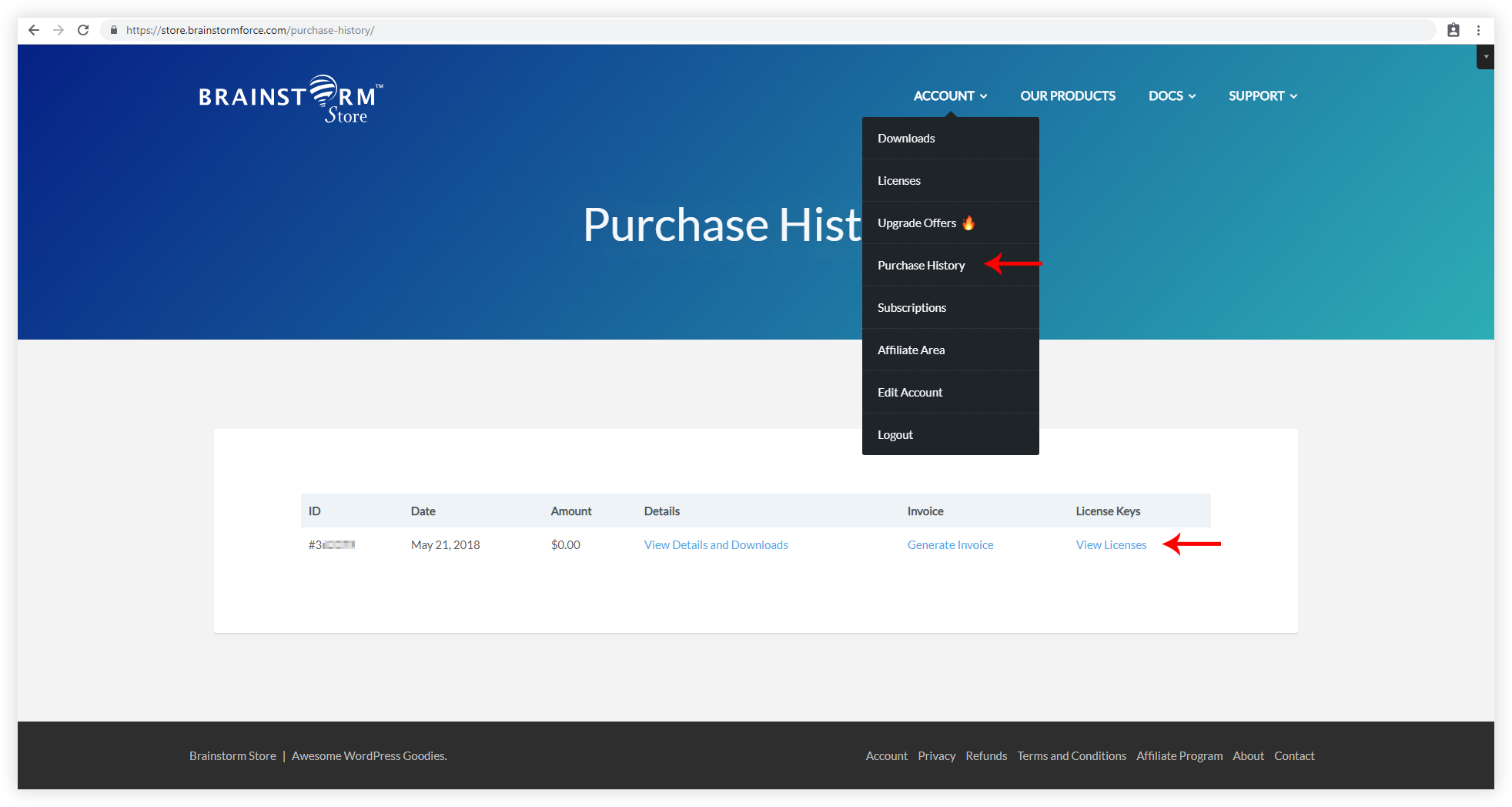Image resolution: width=1512 pixels, height=807 pixels.
Task: Open View Details and Downloads link
Action: point(716,545)
